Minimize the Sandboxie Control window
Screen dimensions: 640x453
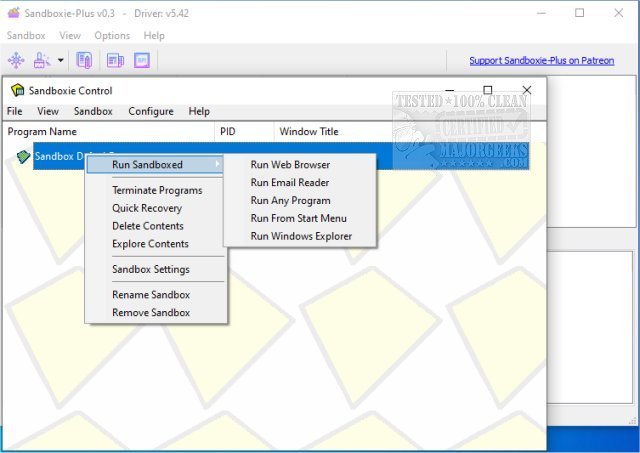tap(449, 90)
